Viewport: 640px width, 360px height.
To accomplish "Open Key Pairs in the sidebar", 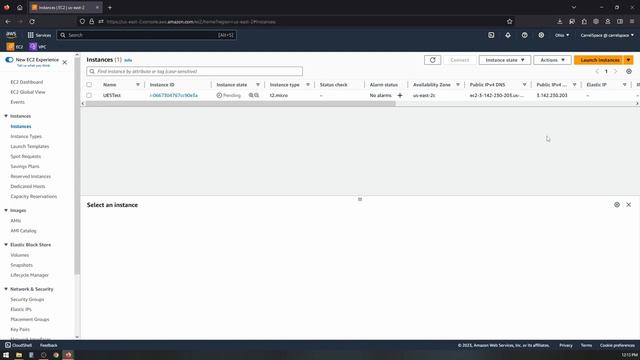I will 20,329.
